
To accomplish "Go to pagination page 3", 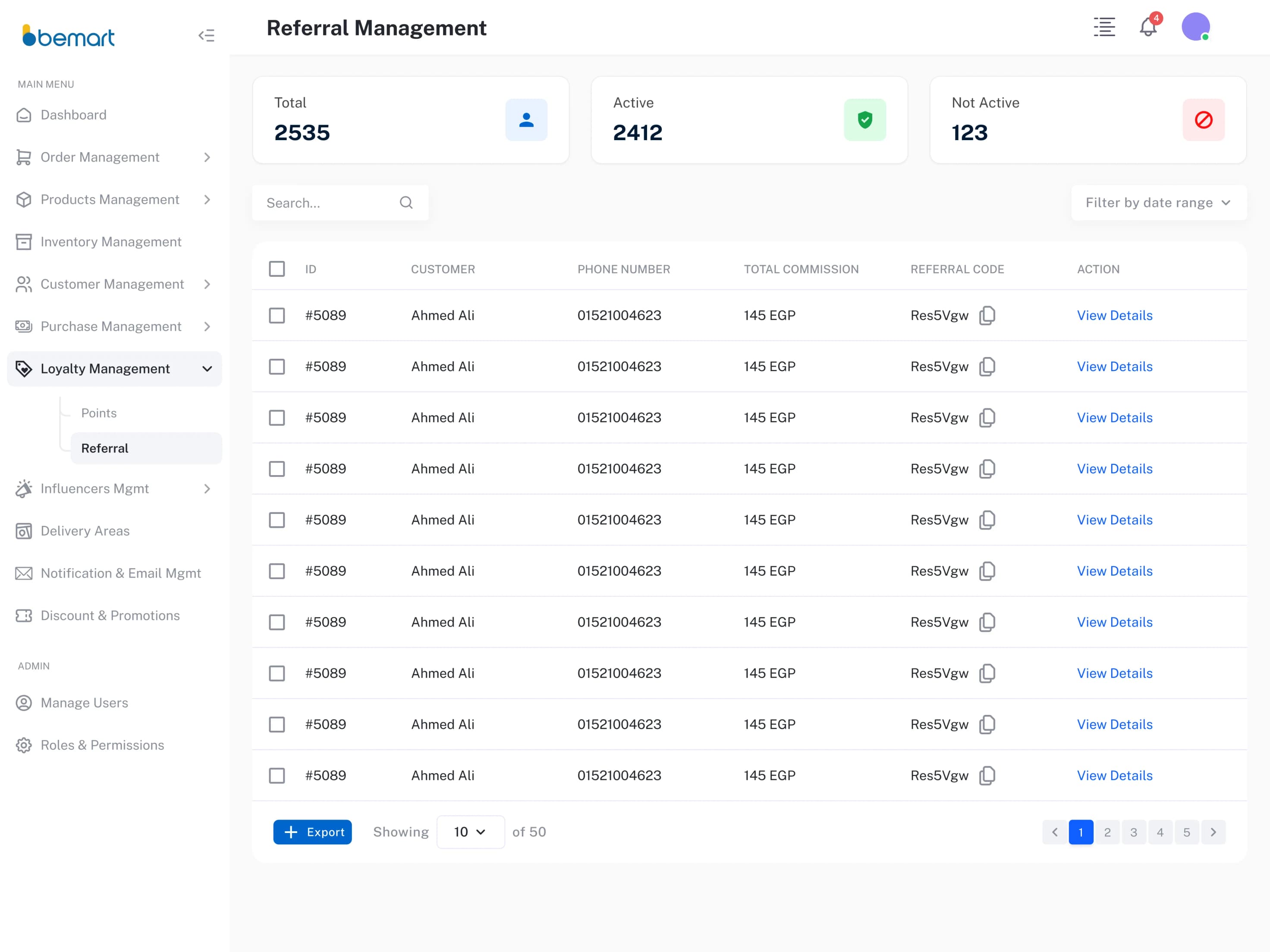I will [1133, 832].
